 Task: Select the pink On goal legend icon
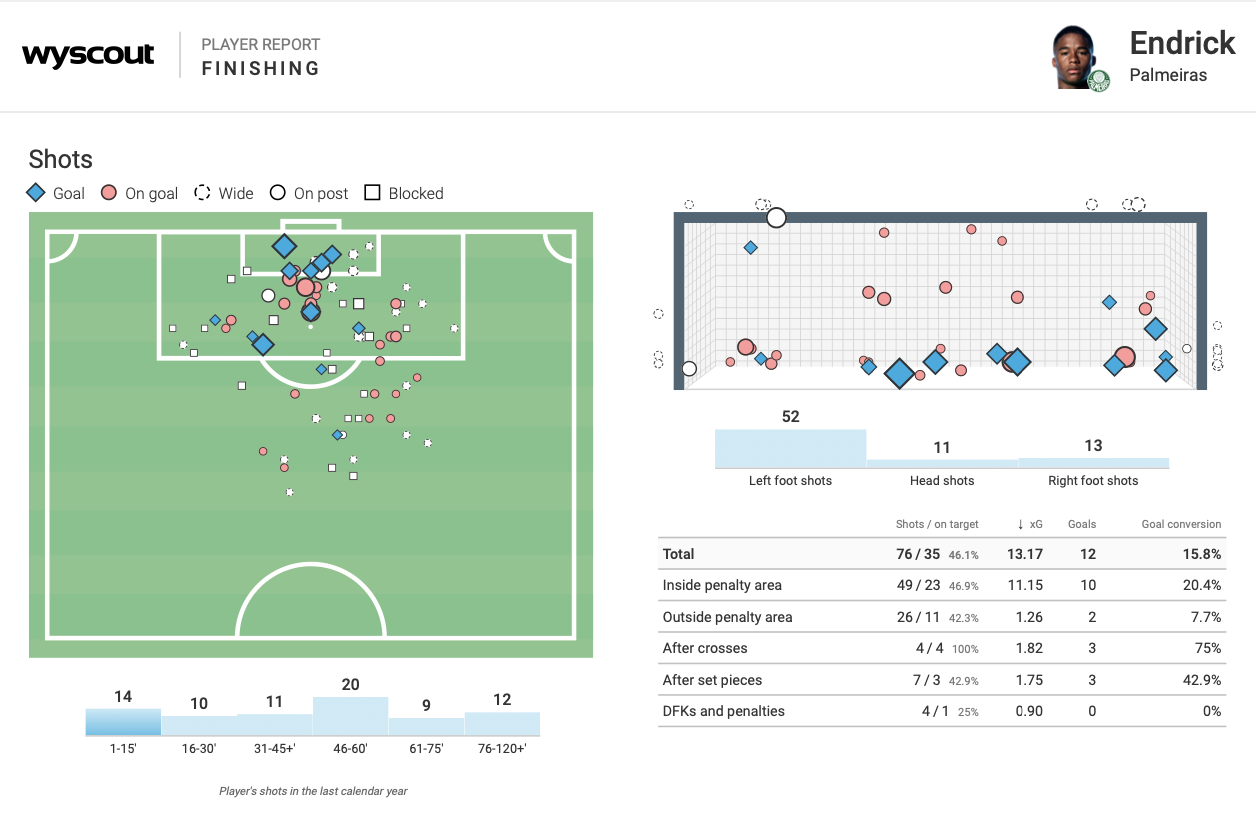tap(109, 193)
